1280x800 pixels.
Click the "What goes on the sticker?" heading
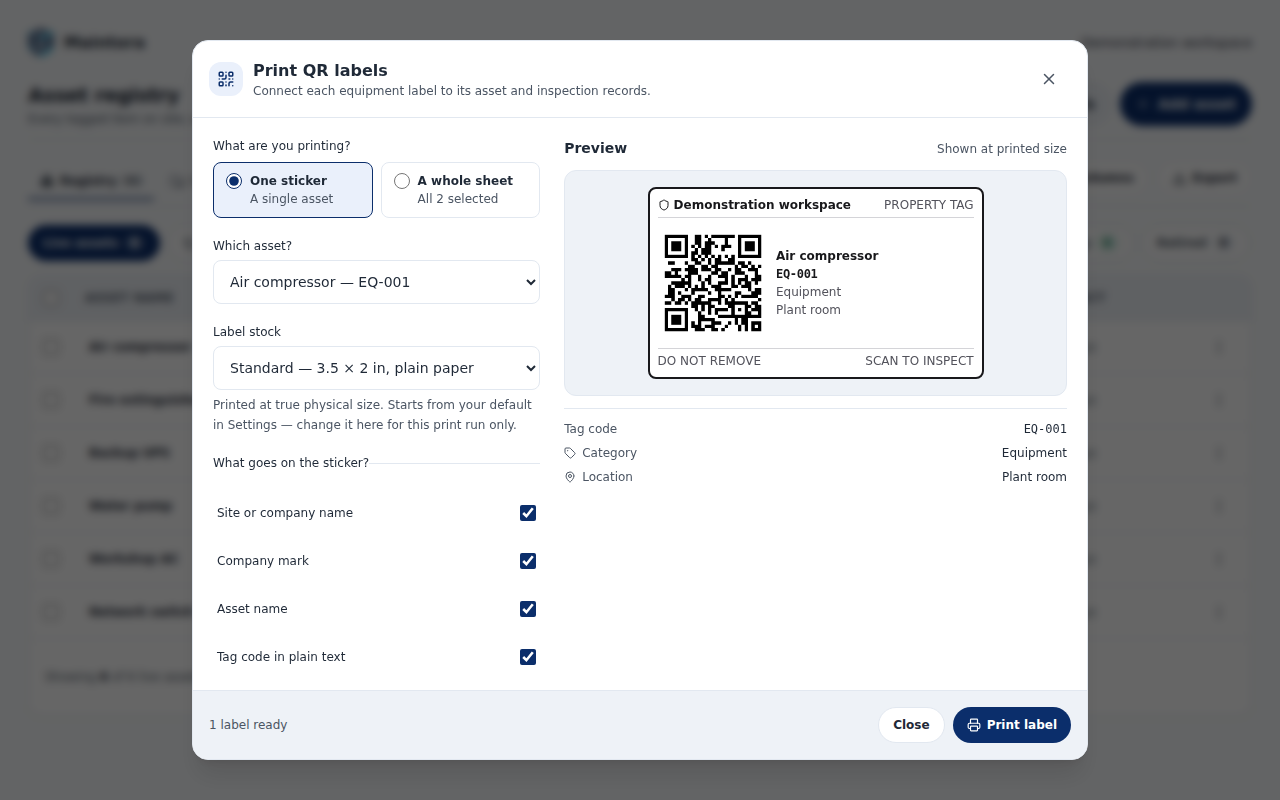tap(291, 463)
